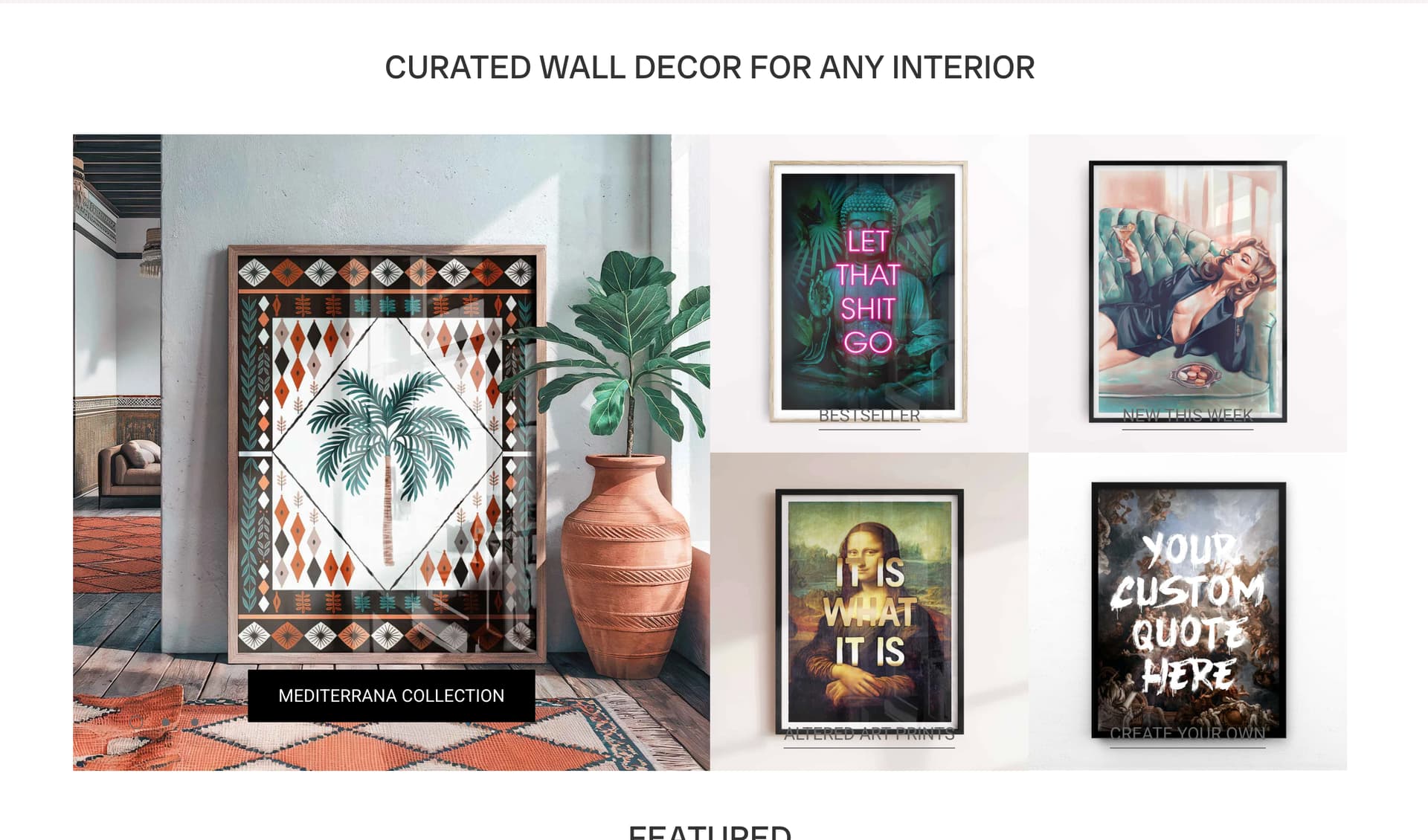Click the pink neon Let That text
This screenshot has width=1428, height=840.
click(868, 258)
